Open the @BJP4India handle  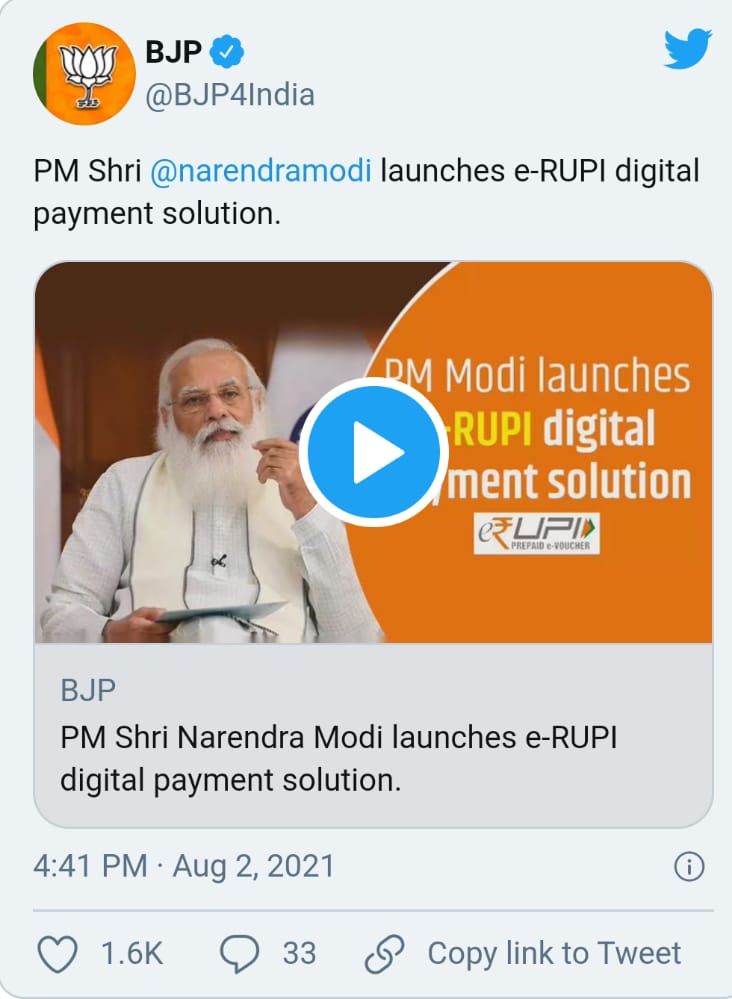(x=230, y=95)
